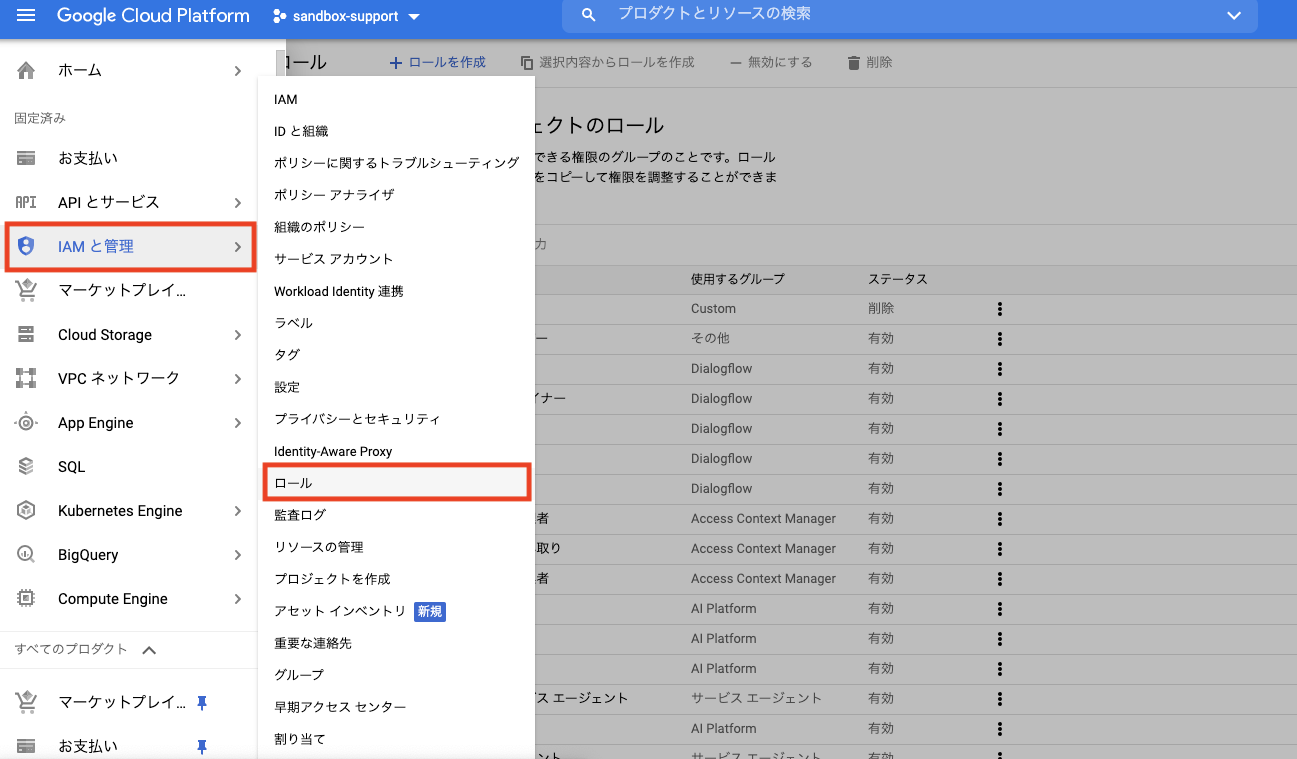
Task: Expand the search bar dropdown arrow
Action: pos(1234,15)
